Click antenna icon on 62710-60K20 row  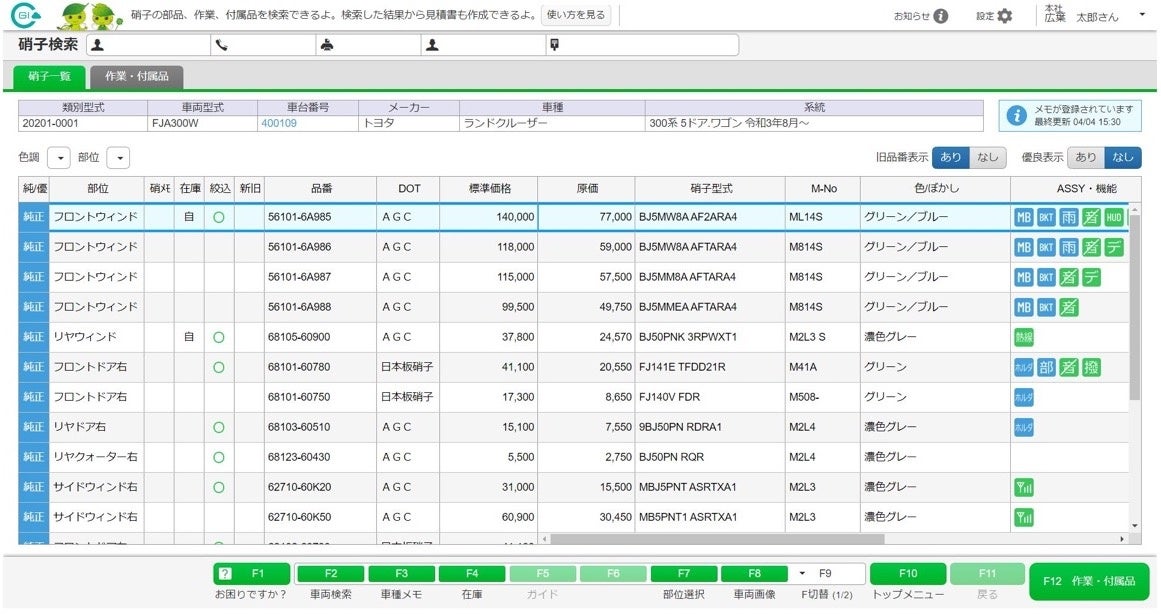pyautogui.click(x=1024, y=487)
